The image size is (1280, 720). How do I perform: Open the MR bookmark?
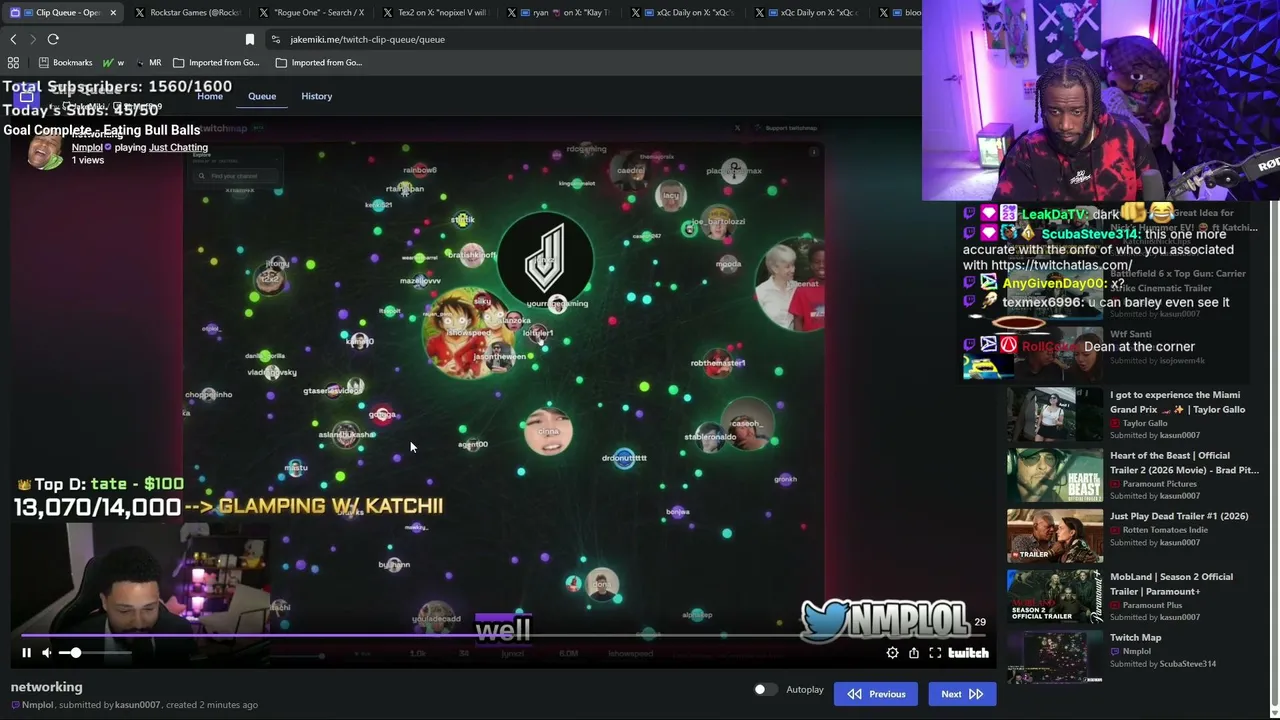click(148, 62)
